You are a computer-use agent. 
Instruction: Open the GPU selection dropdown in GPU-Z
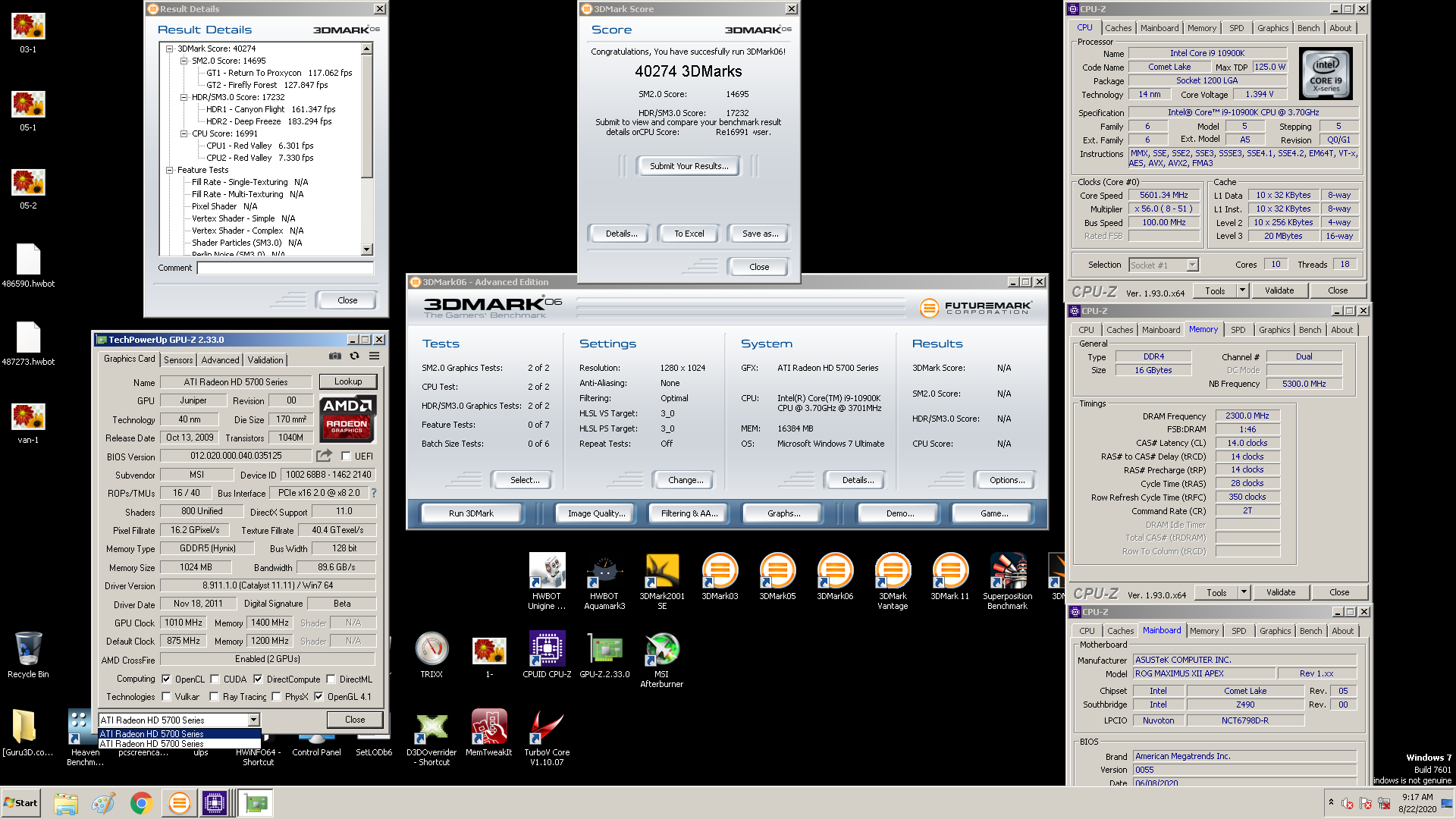(254, 720)
